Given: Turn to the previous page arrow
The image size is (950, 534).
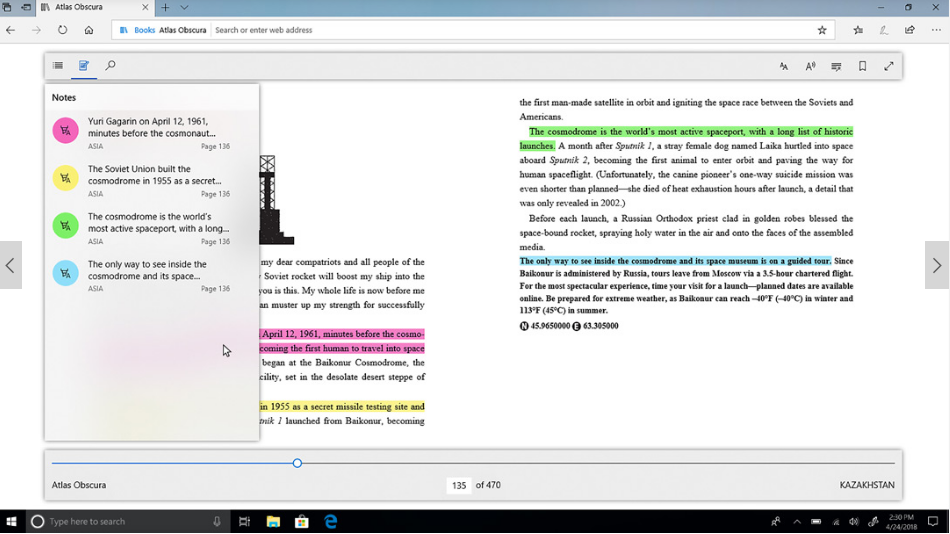Looking at the screenshot, I should (x=10, y=265).
